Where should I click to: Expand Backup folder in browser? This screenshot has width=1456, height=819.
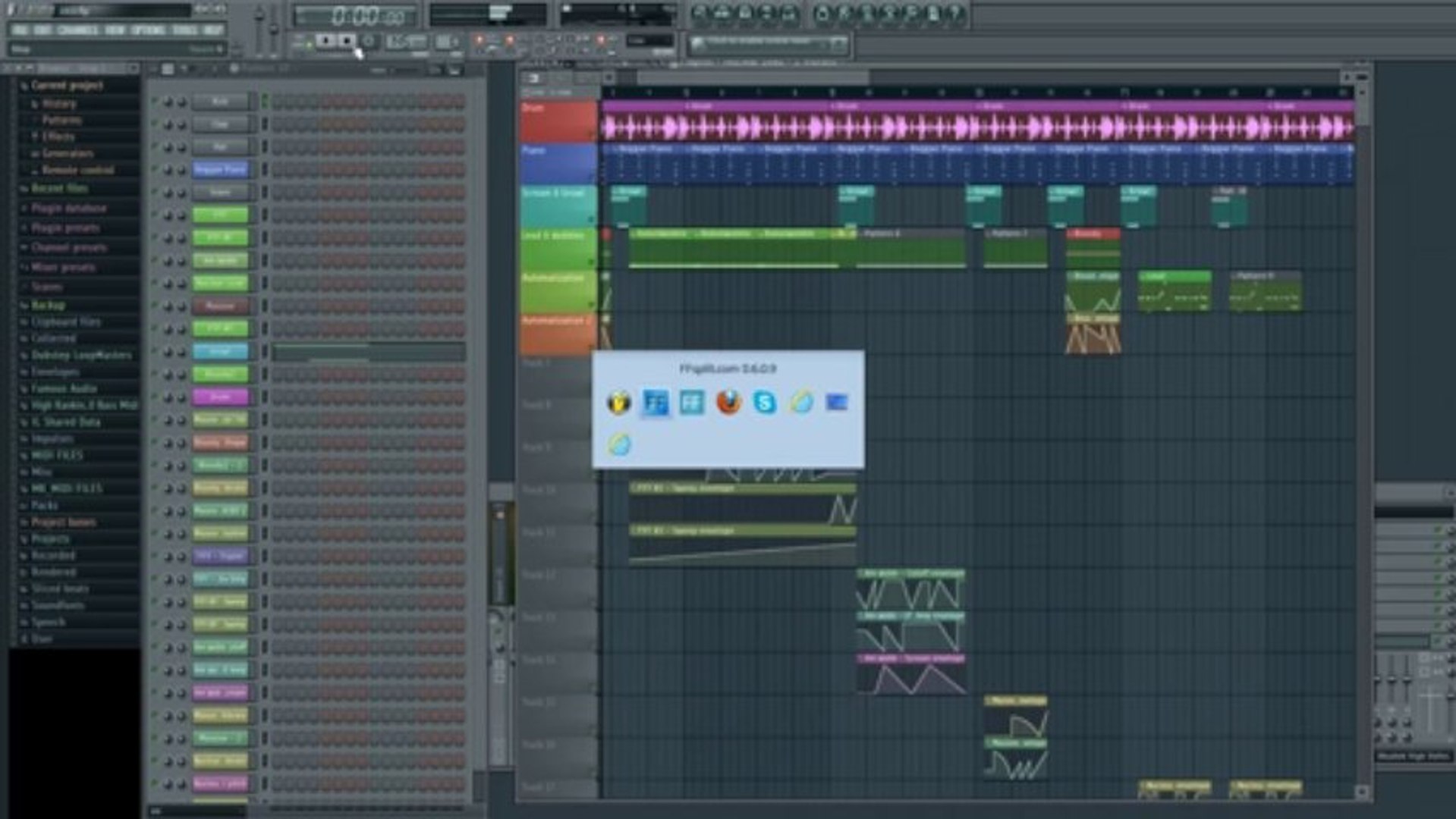click(48, 305)
